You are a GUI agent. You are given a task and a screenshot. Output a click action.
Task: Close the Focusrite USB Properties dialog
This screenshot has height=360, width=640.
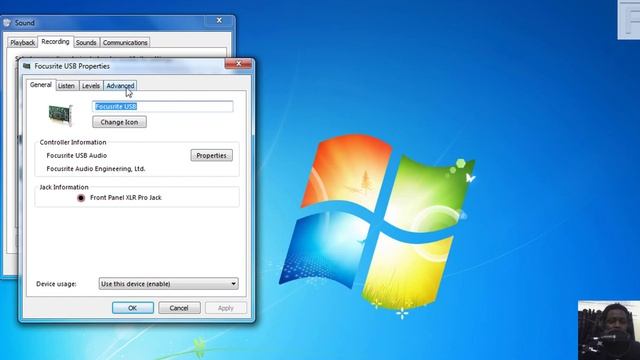click(x=238, y=64)
